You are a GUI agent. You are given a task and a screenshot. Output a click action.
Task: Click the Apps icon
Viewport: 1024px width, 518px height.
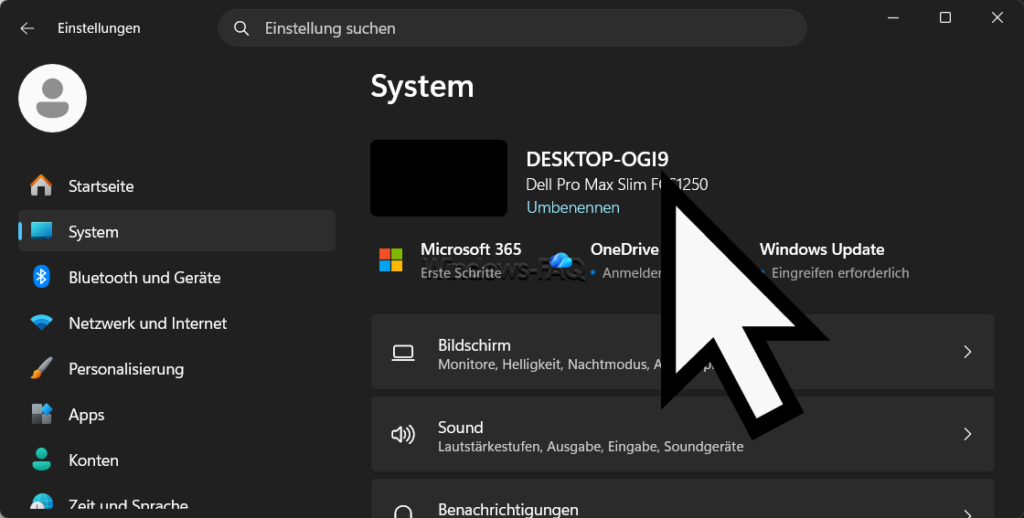pos(41,414)
